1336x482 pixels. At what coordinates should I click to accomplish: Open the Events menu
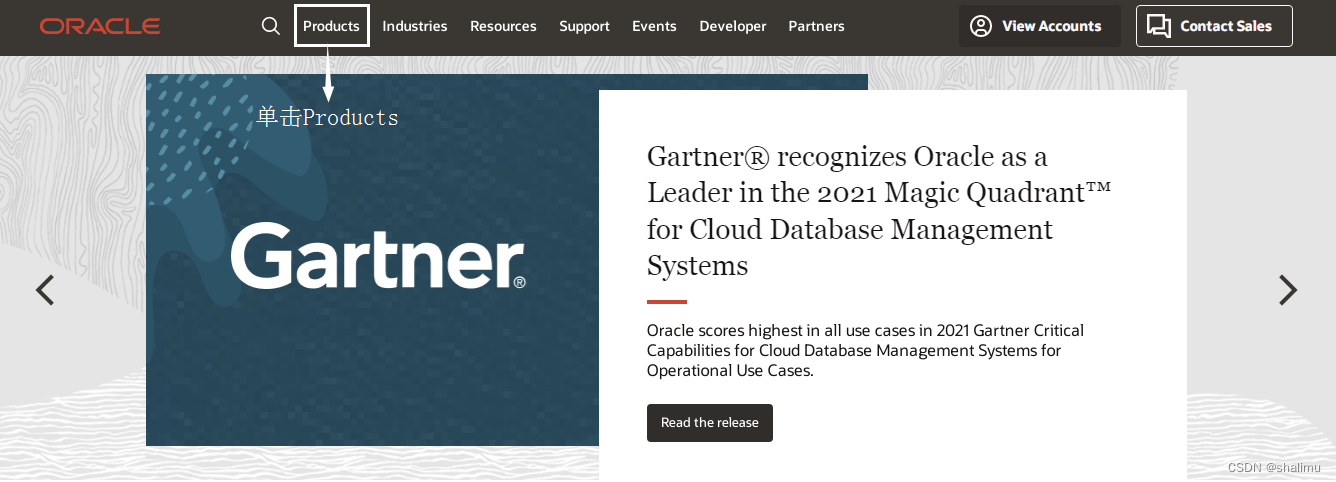click(x=654, y=26)
